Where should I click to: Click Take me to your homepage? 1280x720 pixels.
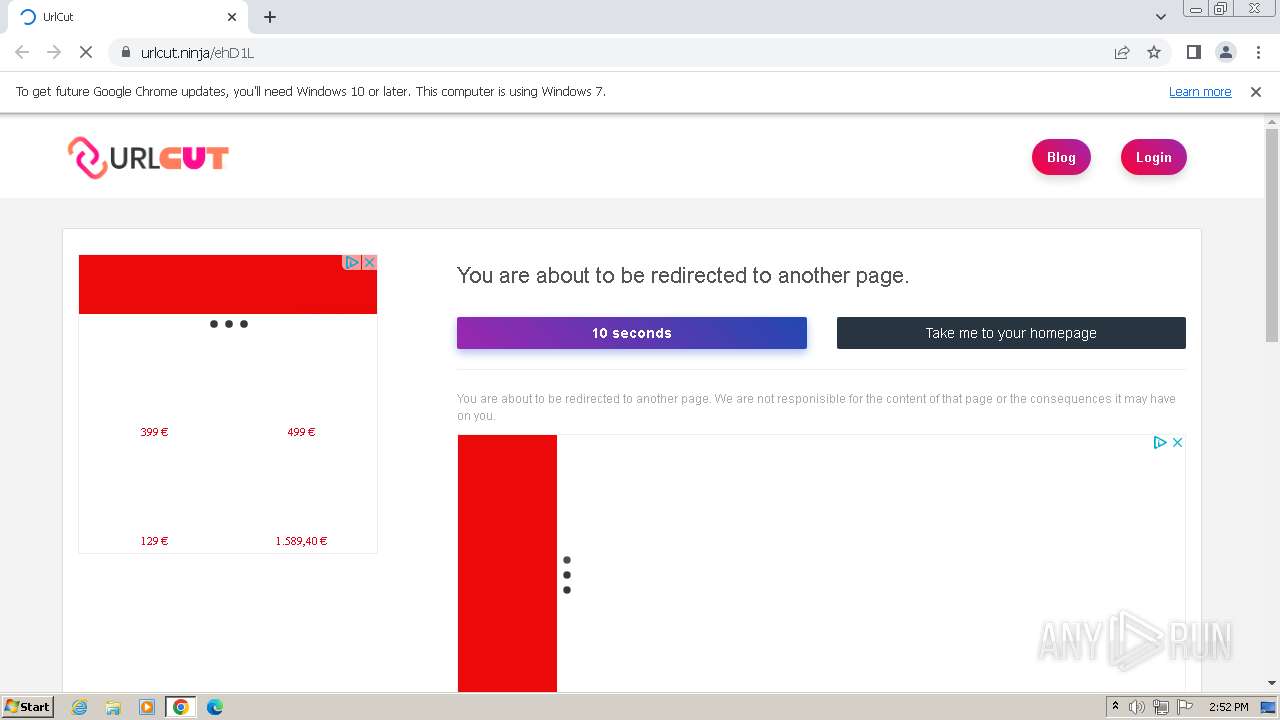[1011, 333]
